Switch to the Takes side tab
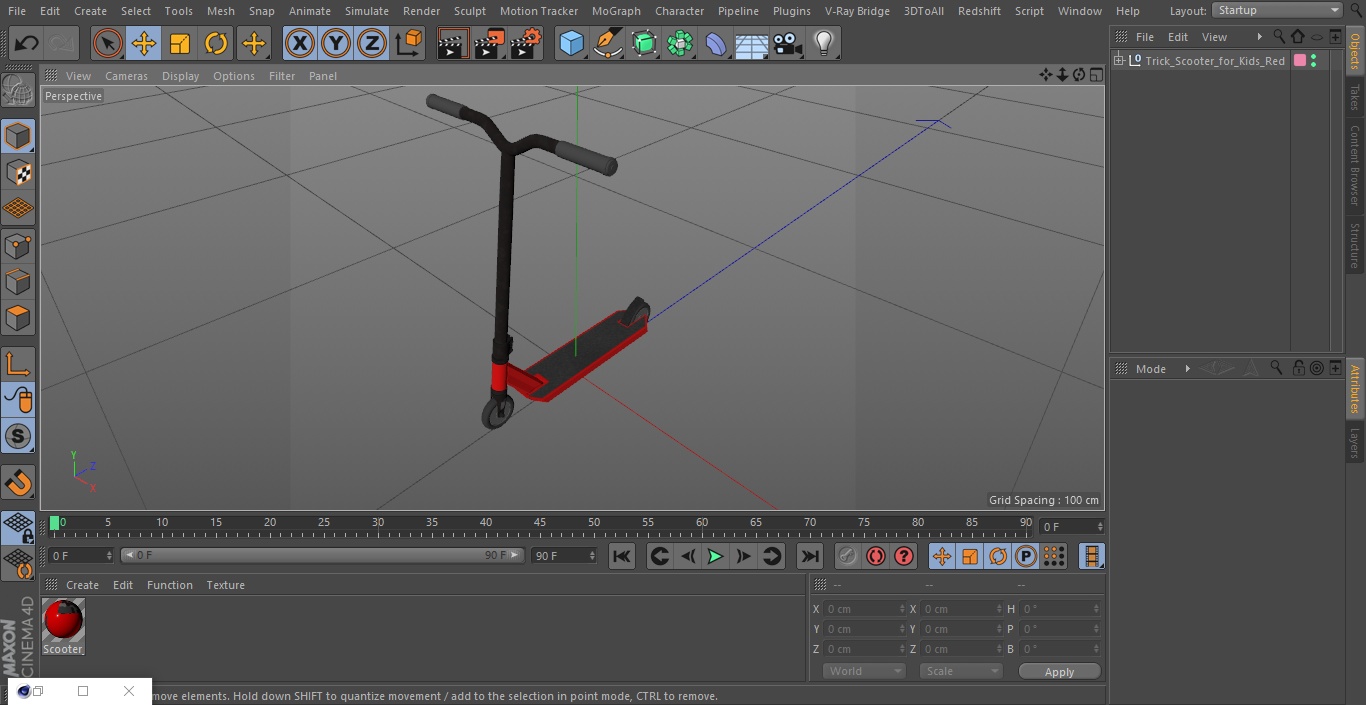 pos(1355,97)
